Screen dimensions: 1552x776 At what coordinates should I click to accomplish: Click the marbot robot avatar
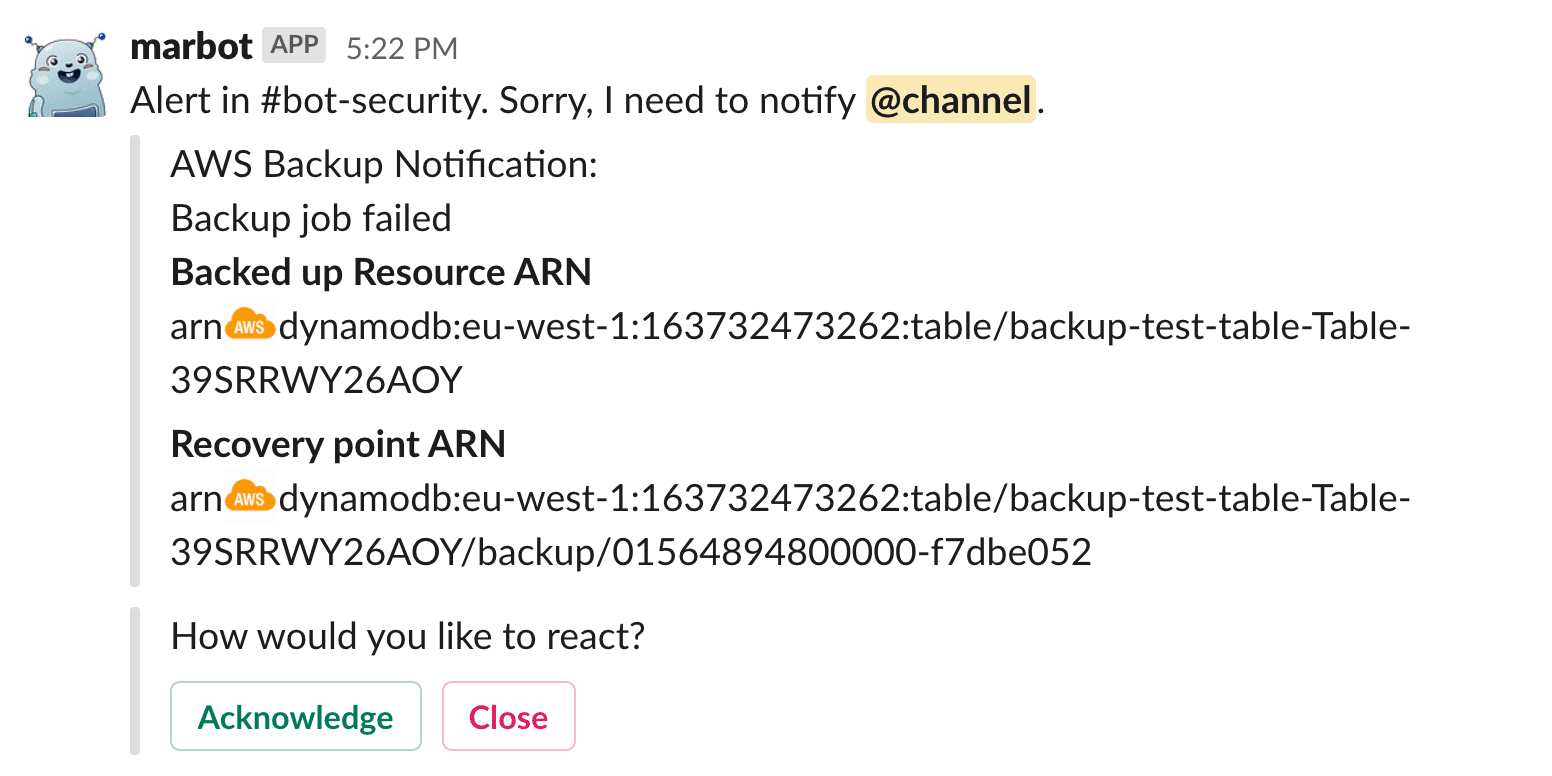coord(66,76)
